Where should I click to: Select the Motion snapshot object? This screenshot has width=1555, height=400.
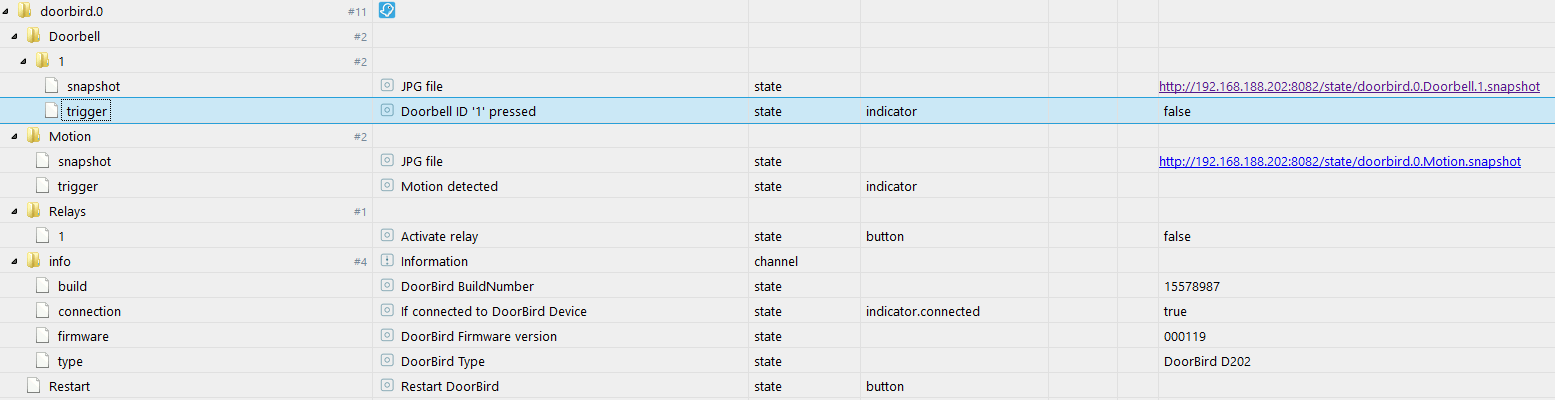pyautogui.click(x=84, y=161)
